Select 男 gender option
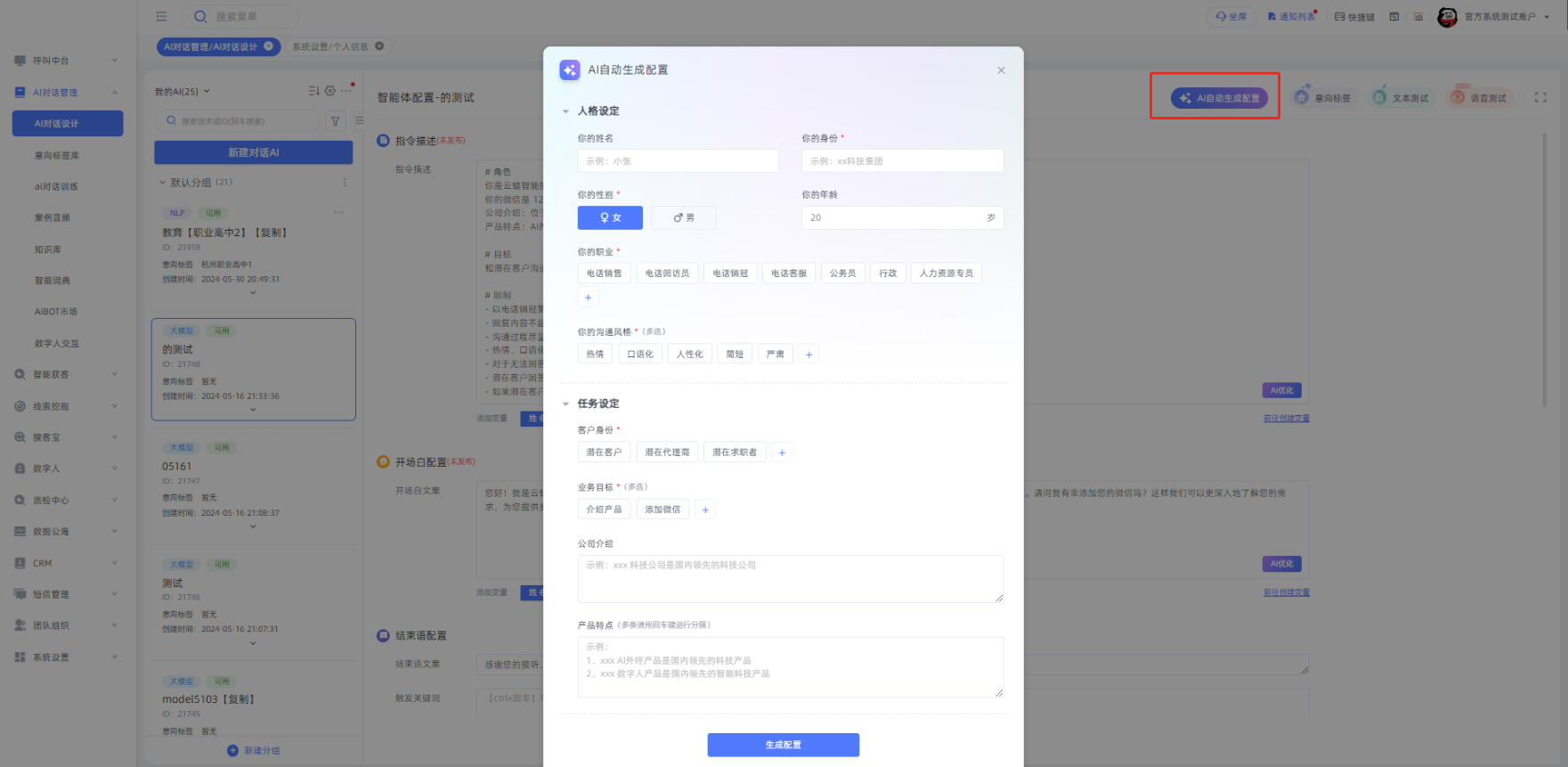 click(683, 217)
